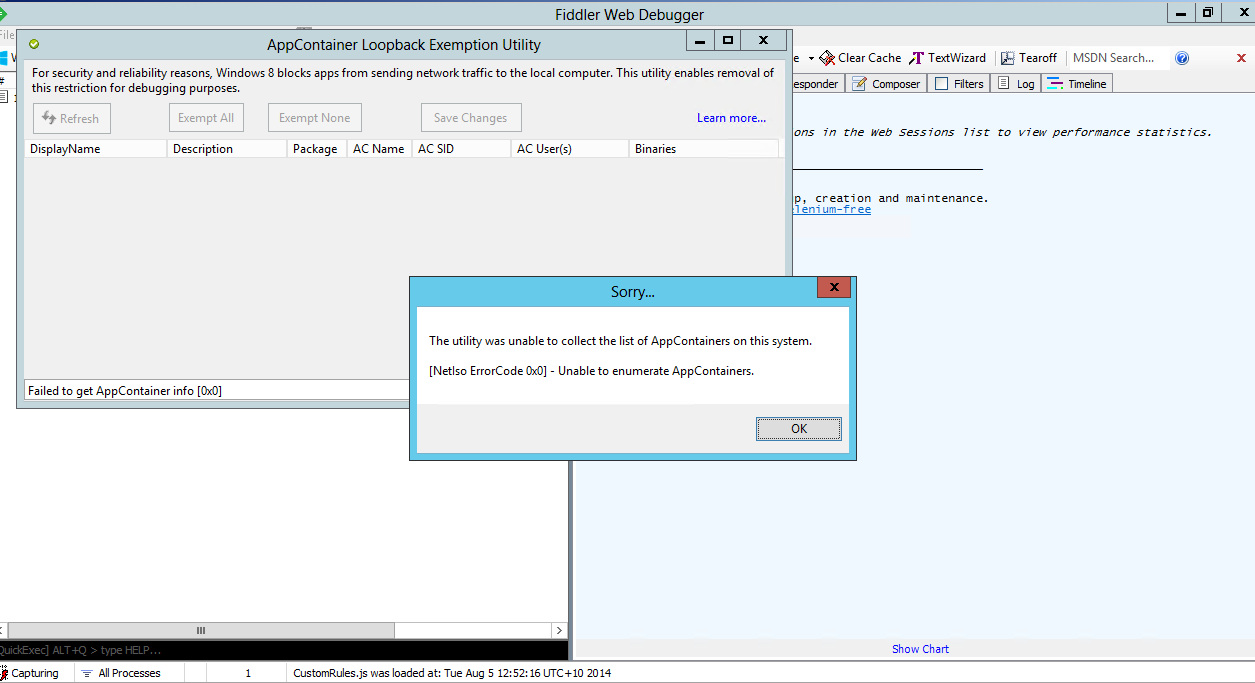
Task: Click into the MSDN Search box
Action: [x=1118, y=58]
